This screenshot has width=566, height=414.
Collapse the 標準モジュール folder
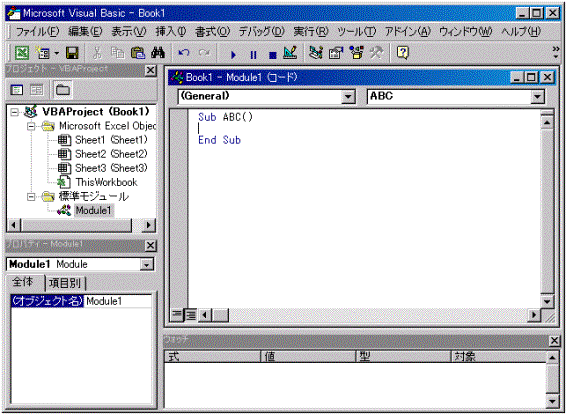tap(31, 197)
